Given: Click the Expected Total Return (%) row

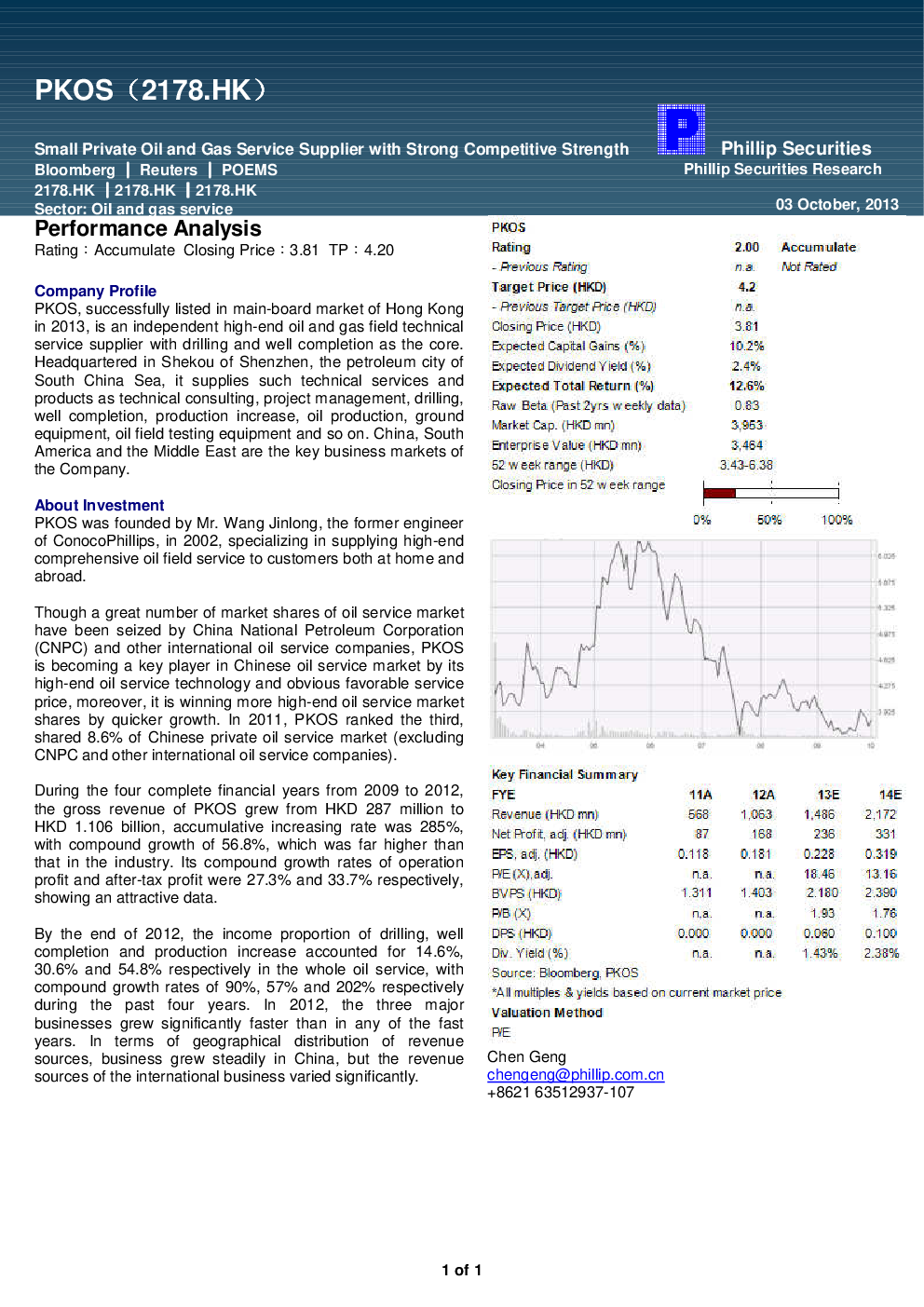Looking at the screenshot, I should [x=572, y=386].
